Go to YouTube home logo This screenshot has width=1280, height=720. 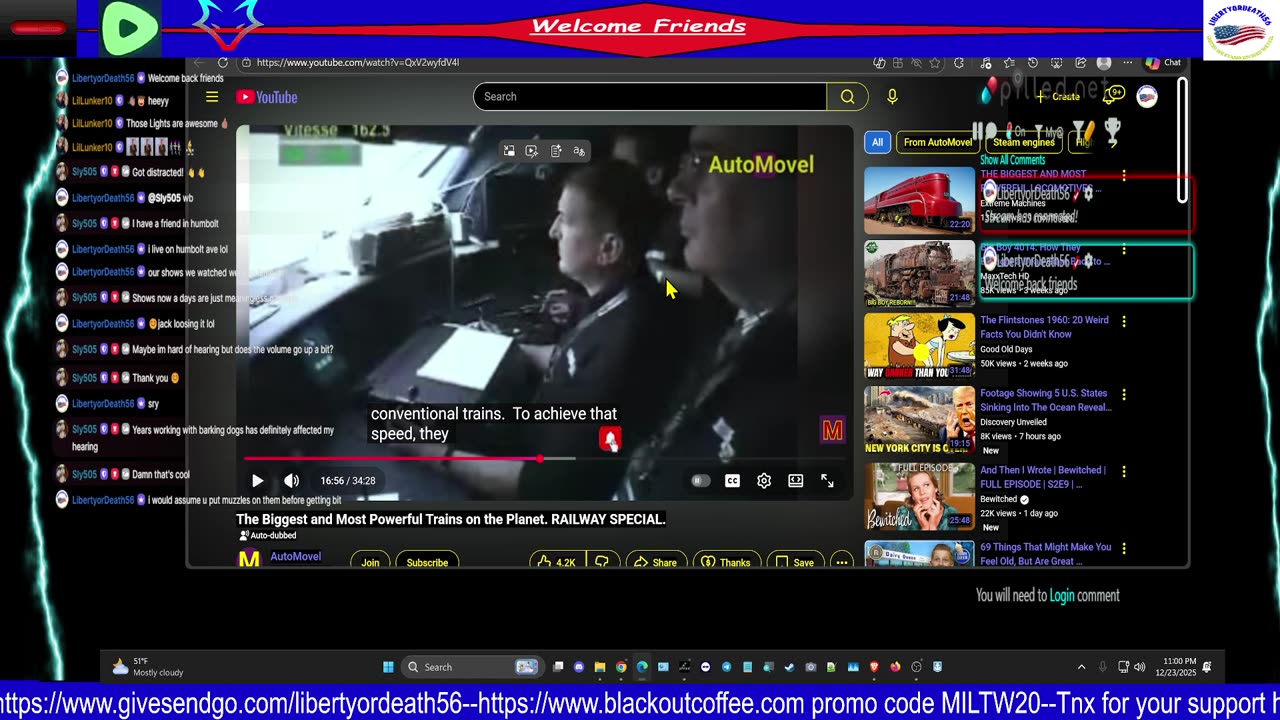(x=267, y=97)
